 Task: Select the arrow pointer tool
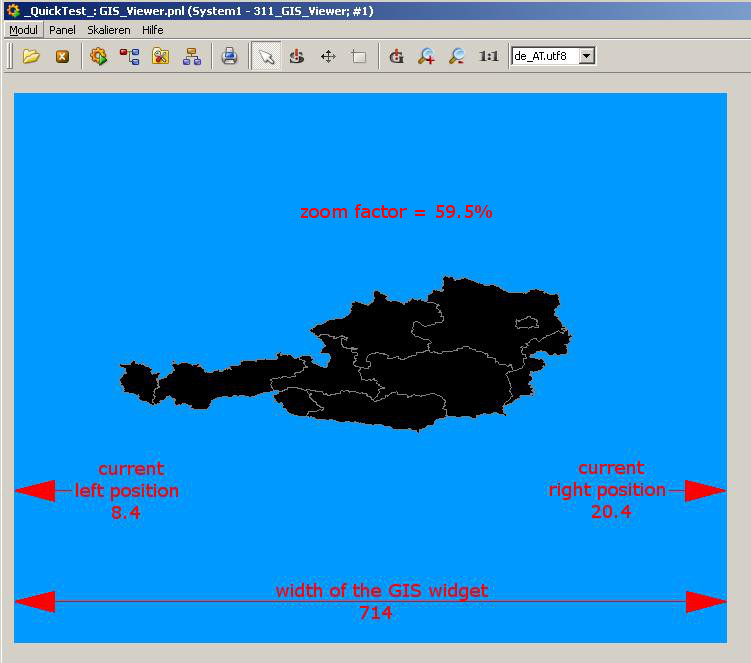[x=266, y=57]
